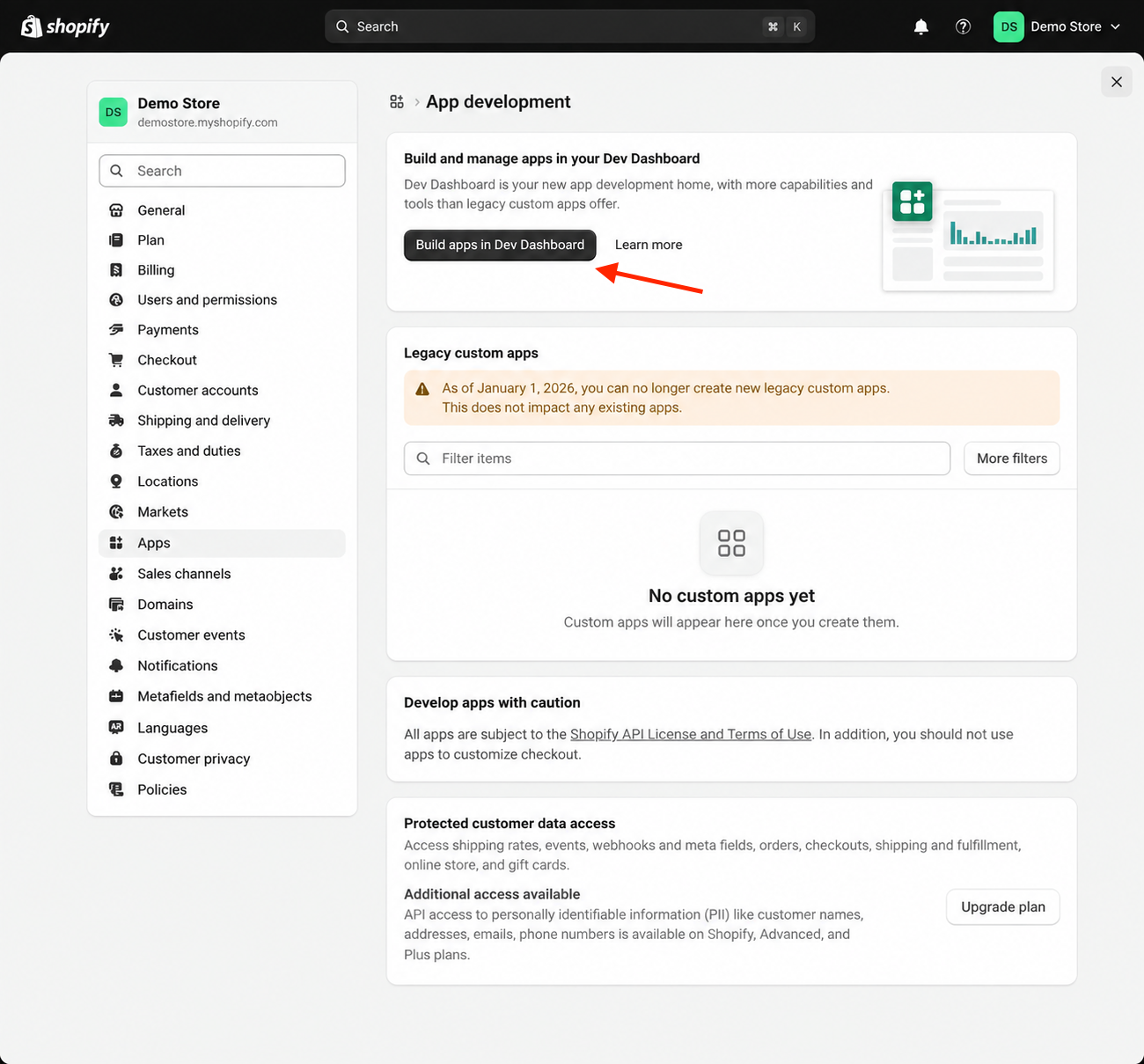Screen dimensions: 1144x1064
Task: Click the Demo Store header in sidebar
Action: tap(222, 112)
